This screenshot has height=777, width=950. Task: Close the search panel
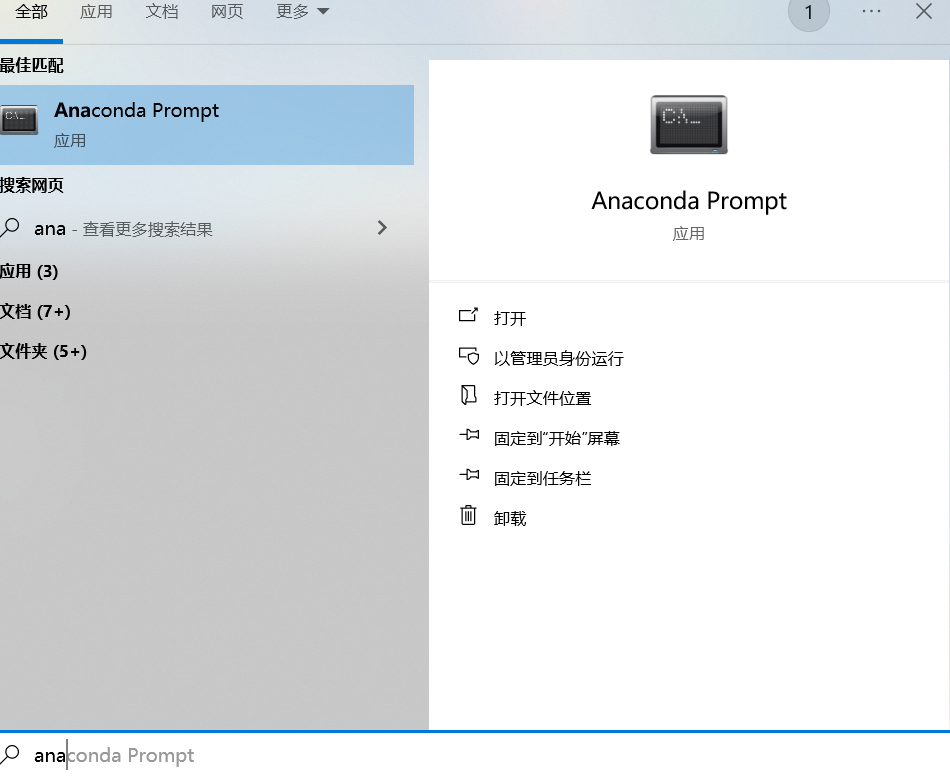click(x=924, y=12)
